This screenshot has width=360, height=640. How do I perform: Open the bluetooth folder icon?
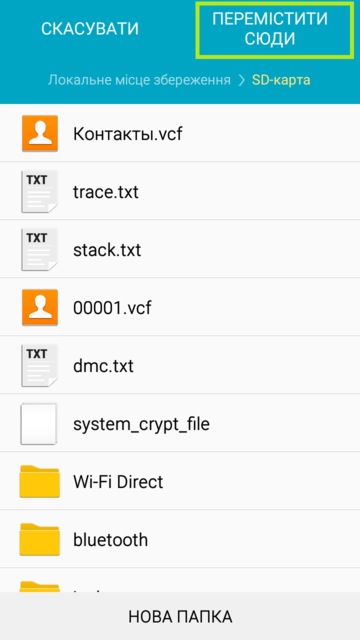[x=40, y=540]
